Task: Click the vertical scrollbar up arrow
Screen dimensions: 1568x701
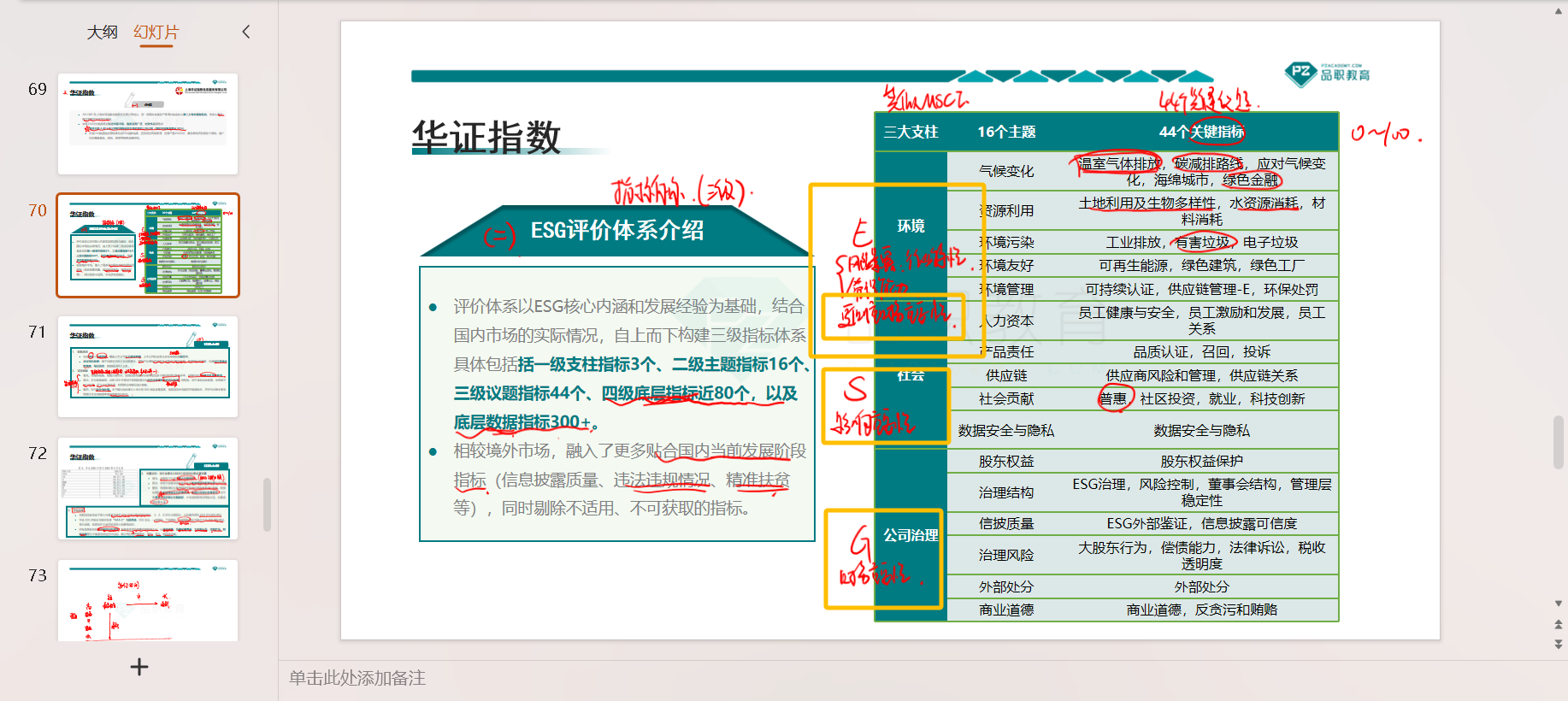Action: click(1559, 10)
